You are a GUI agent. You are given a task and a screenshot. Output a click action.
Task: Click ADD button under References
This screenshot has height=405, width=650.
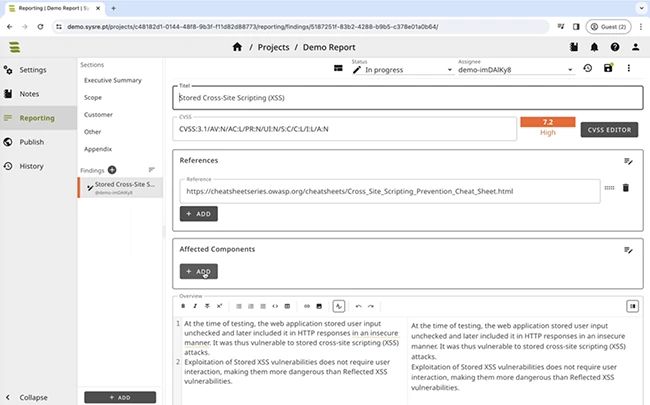click(x=199, y=214)
